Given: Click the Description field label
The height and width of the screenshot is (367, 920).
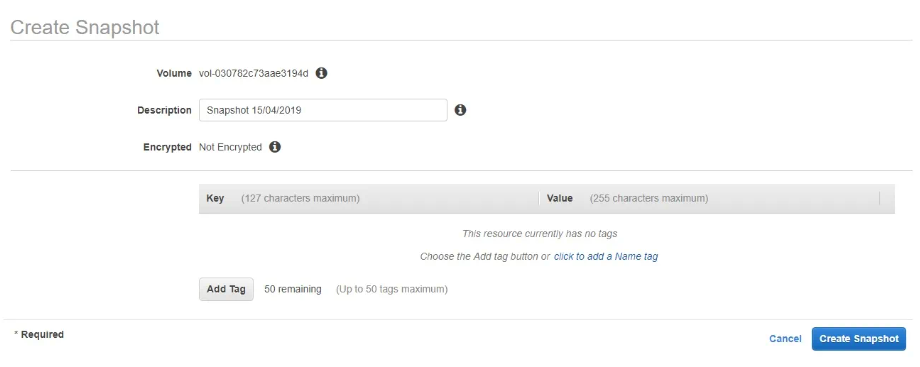Looking at the screenshot, I should (164, 110).
